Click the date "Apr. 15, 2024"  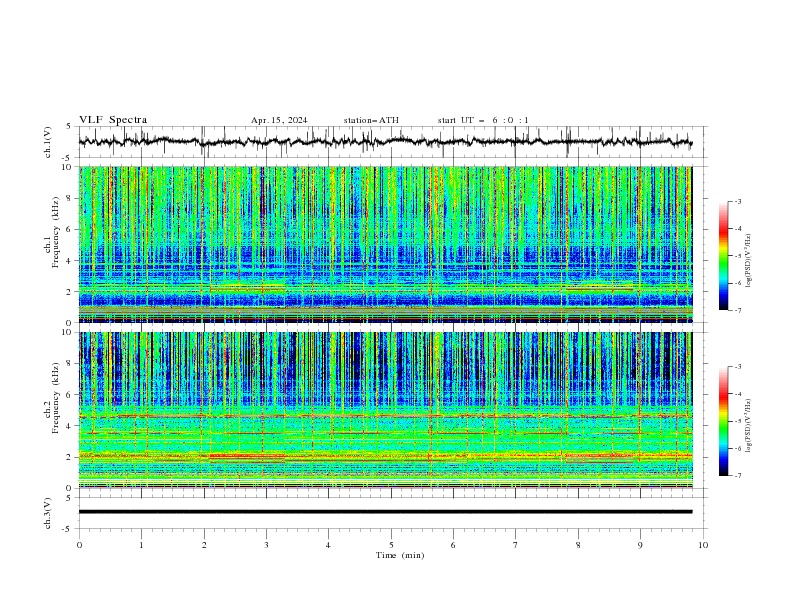279,120
